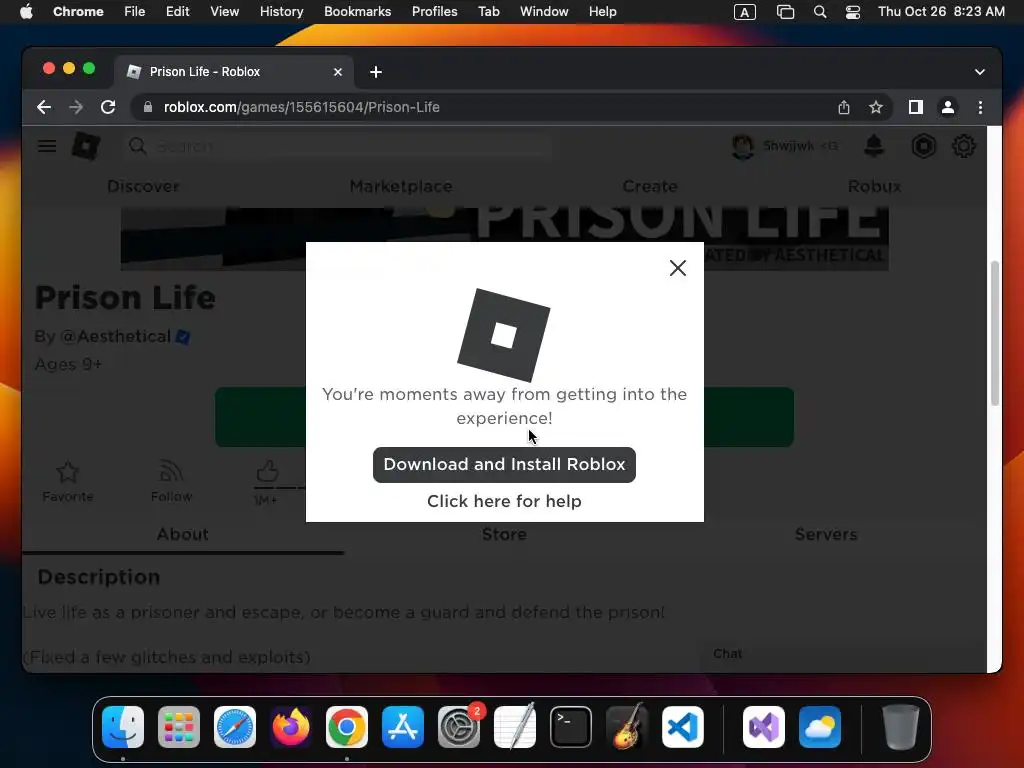Switch to the Store tab
Screen dimensions: 1024x768
coord(504,534)
